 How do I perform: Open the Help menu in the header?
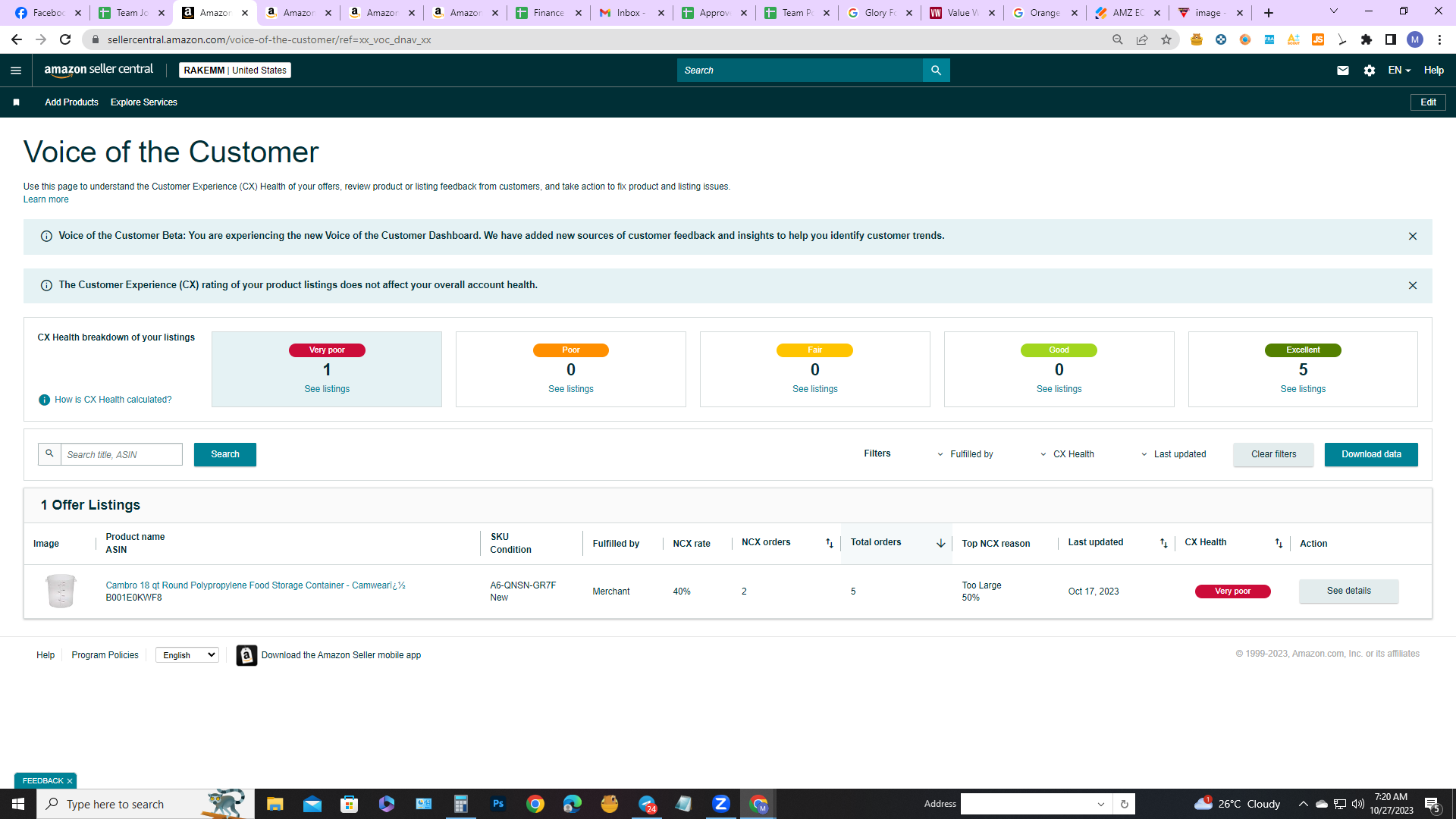tap(1433, 71)
